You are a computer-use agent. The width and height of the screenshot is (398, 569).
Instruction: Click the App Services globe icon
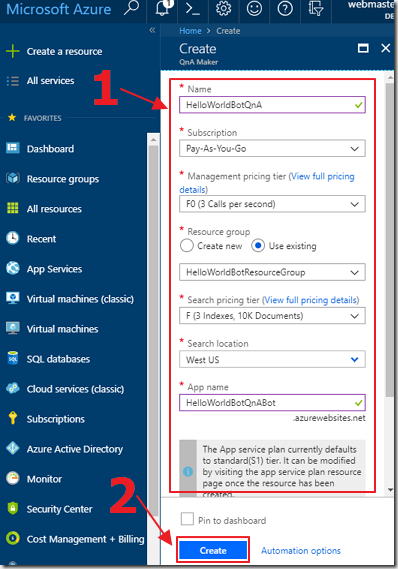[13, 268]
